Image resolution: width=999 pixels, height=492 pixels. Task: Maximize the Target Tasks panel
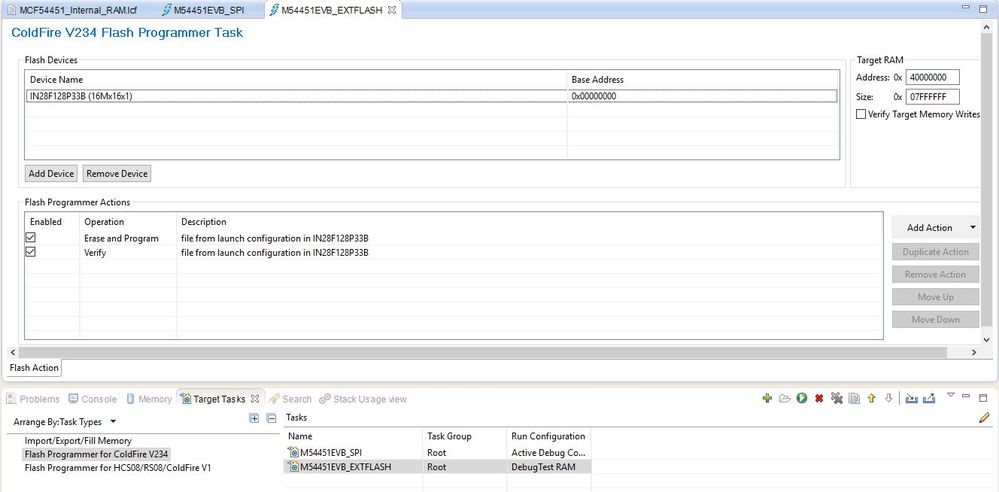pyautogui.click(x=982, y=396)
